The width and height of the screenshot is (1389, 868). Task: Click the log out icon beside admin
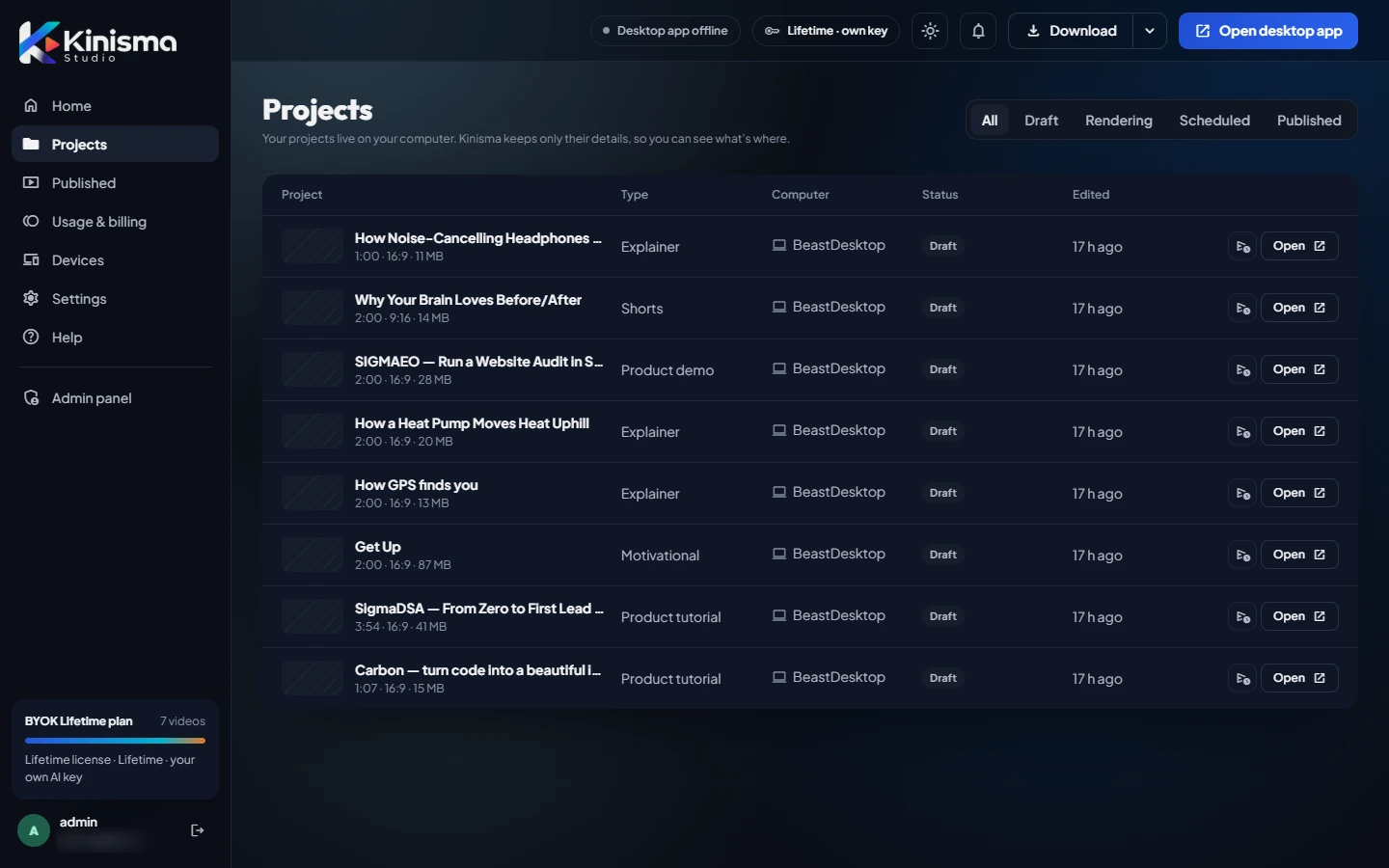click(198, 830)
